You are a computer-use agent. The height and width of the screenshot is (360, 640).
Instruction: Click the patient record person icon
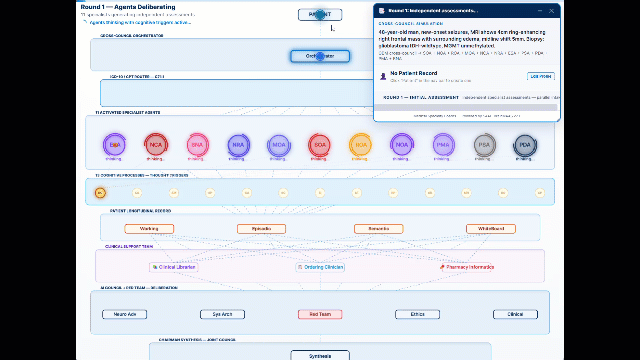pyautogui.click(x=383, y=76)
